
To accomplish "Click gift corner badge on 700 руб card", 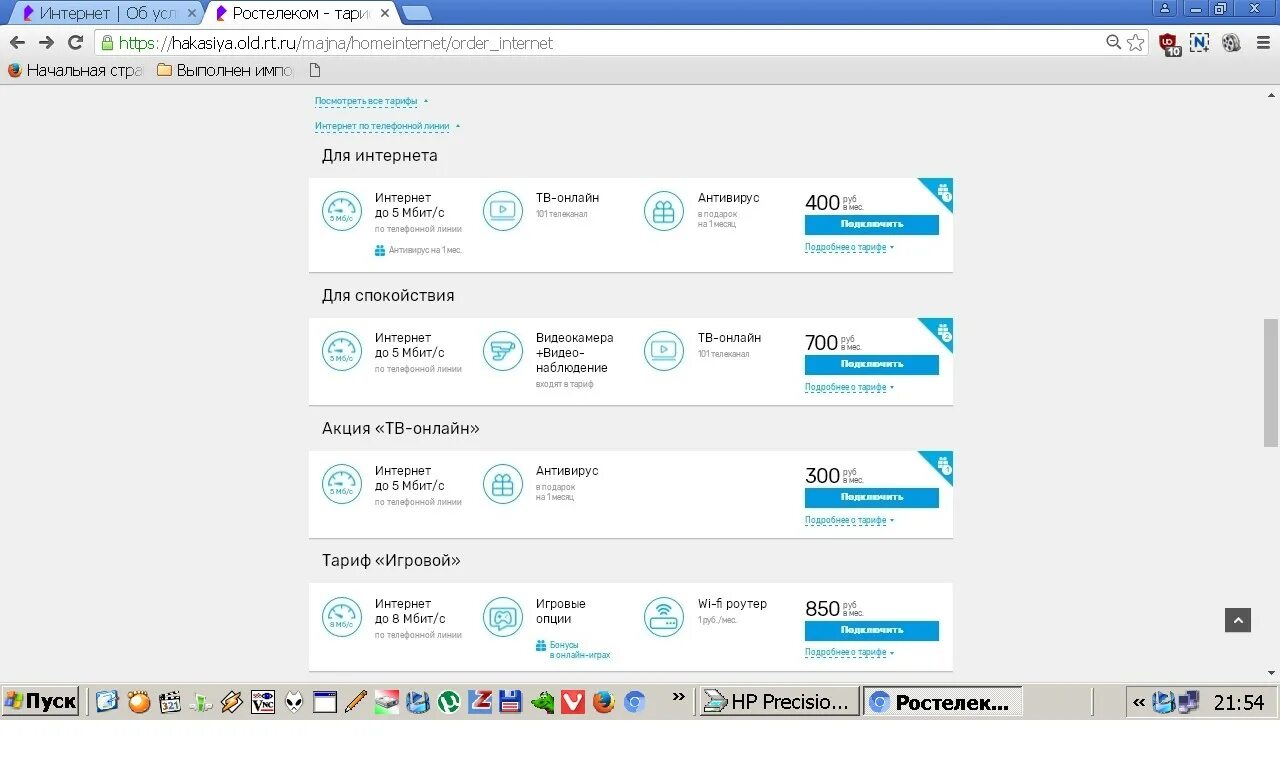I will (941, 331).
